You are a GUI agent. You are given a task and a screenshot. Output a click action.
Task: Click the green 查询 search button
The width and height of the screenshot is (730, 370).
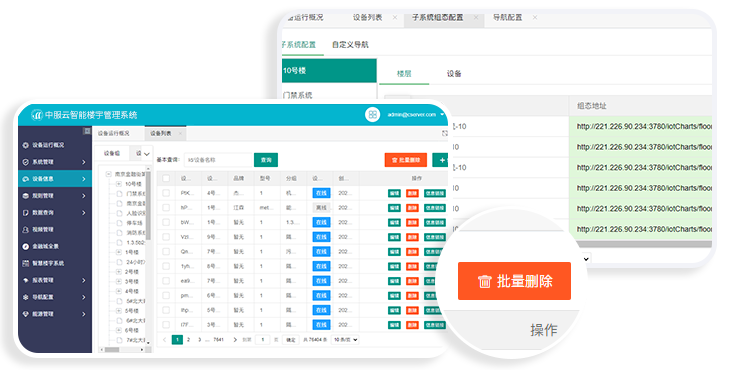(x=266, y=160)
